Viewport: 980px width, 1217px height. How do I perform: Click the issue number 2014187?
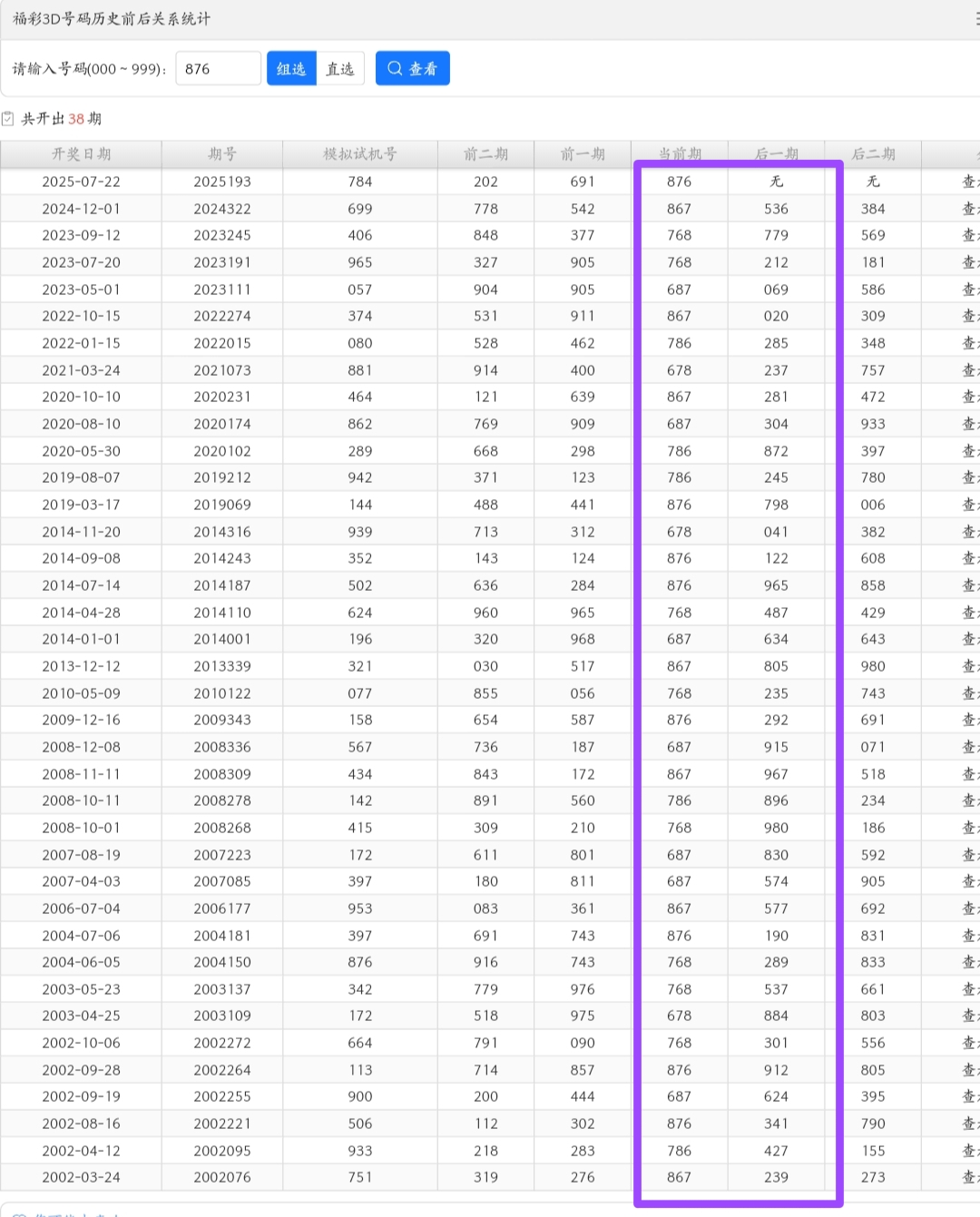222,585
